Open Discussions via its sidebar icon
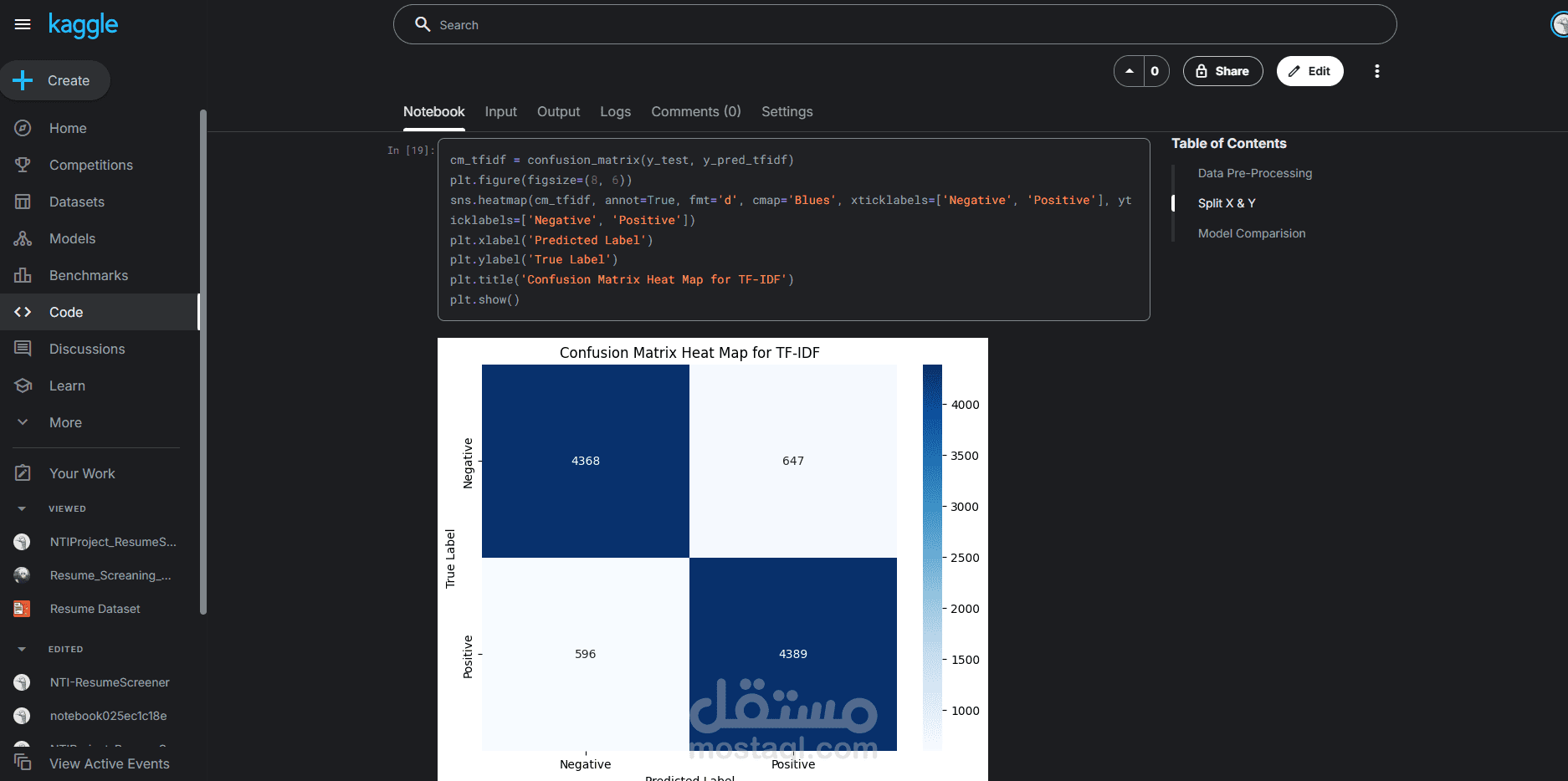This screenshot has width=1568, height=781. click(x=23, y=349)
